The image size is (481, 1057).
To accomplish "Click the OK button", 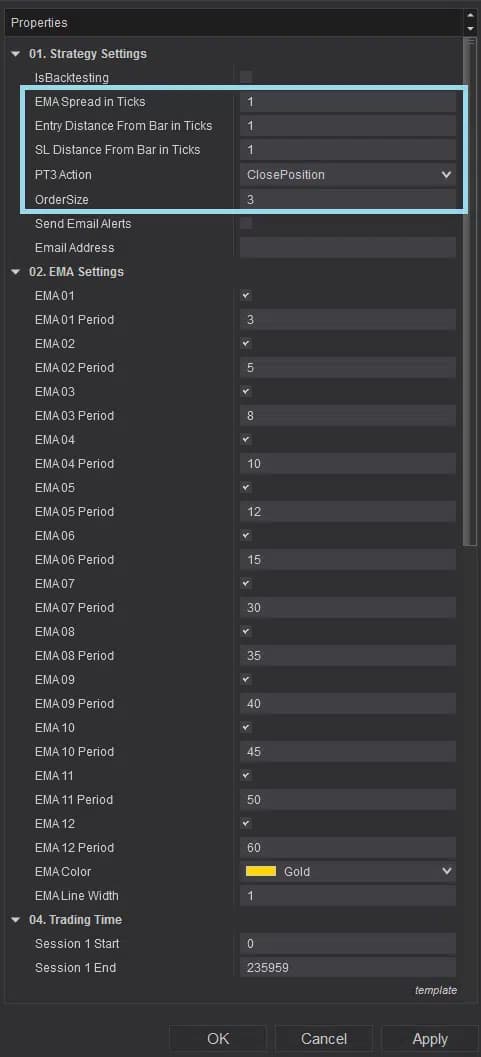I will [x=218, y=1039].
